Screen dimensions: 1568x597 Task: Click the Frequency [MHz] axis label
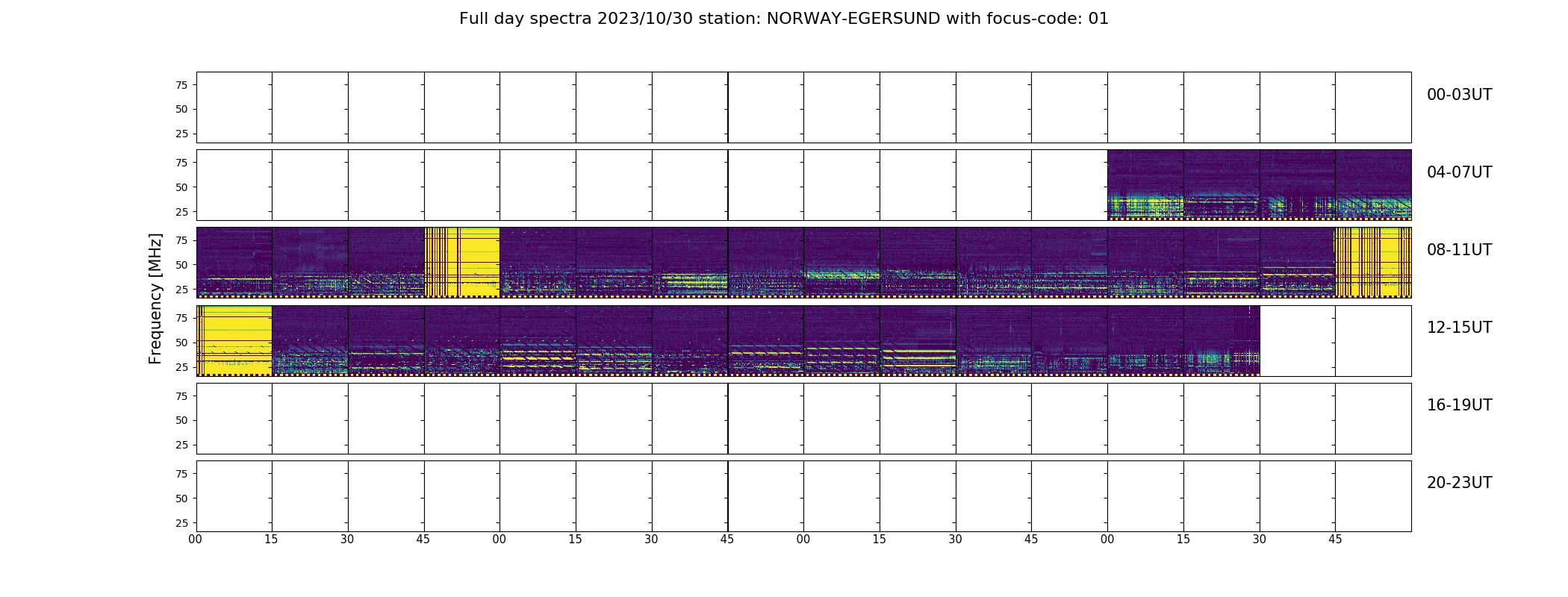coord(155,298)
